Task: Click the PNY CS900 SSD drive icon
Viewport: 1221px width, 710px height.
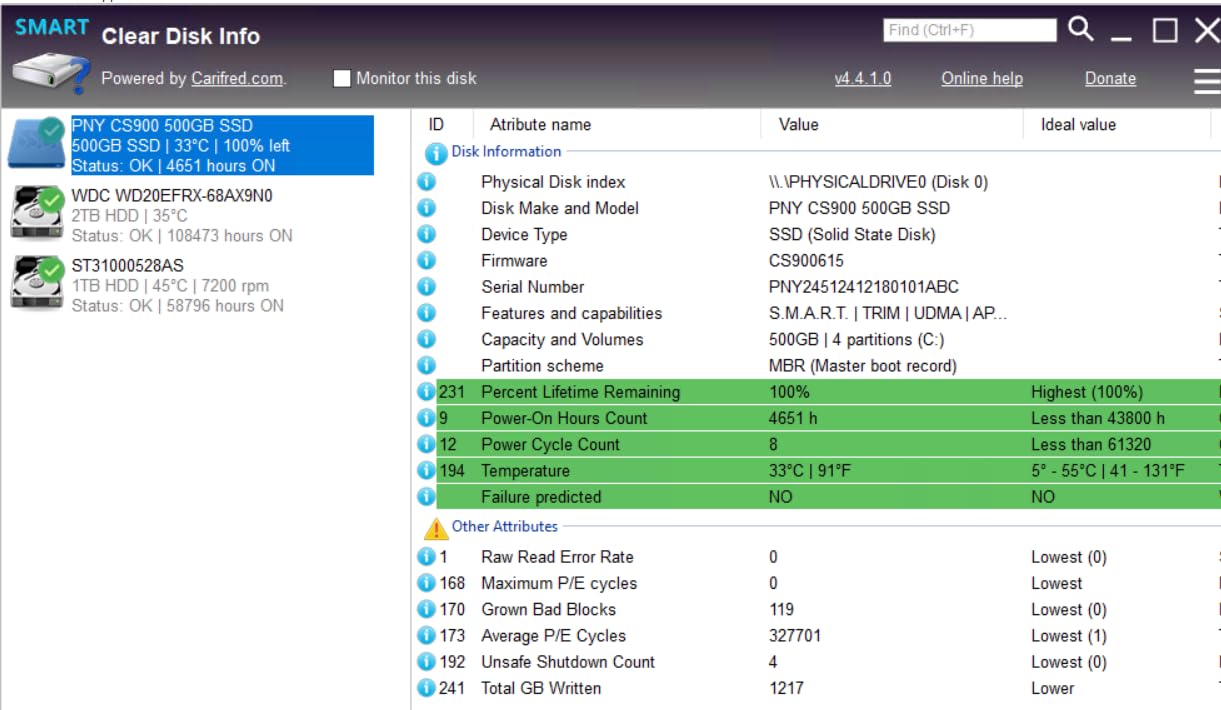Action: tap(38, 143)
